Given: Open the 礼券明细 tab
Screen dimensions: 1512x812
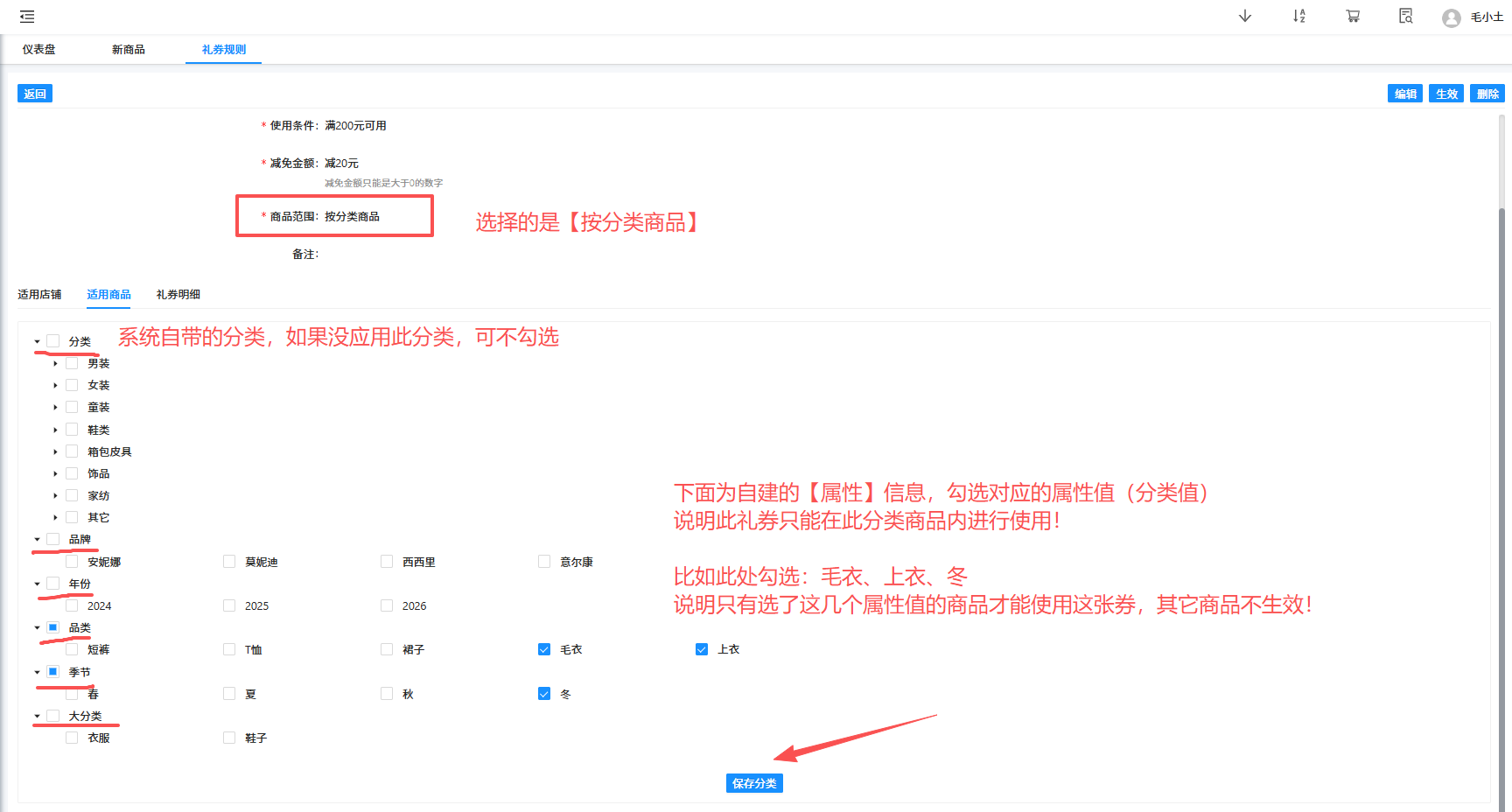Looking at the screenshot, I should point(178,295).
